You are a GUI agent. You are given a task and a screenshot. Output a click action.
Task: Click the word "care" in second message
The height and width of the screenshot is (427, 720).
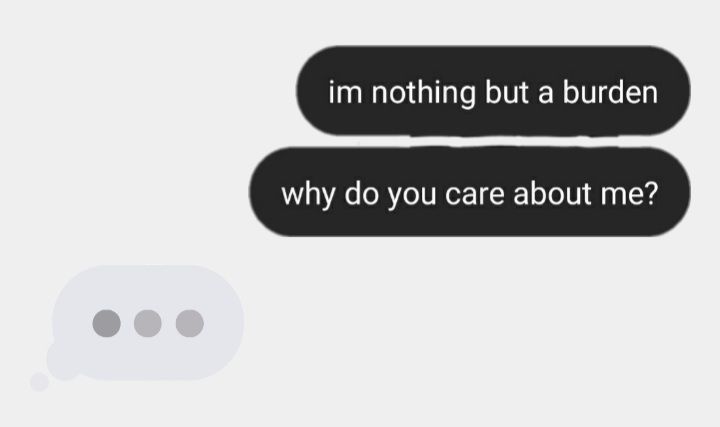point(474,195)
